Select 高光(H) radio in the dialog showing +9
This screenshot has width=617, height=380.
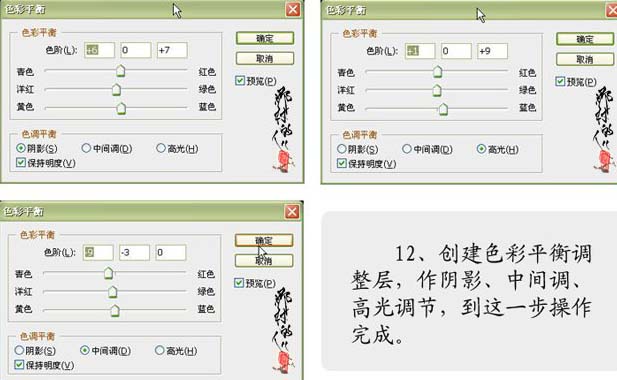tap(481, 149)
